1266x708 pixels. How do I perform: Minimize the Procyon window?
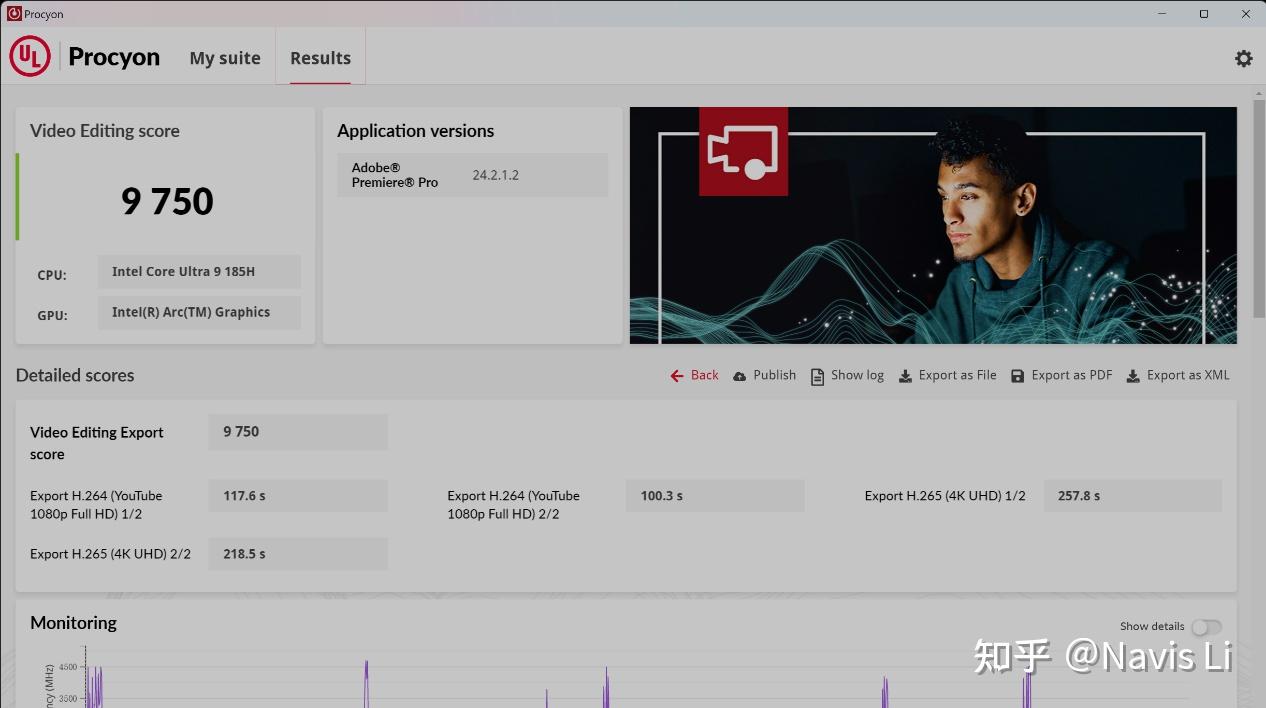[x=1162, y=13]
